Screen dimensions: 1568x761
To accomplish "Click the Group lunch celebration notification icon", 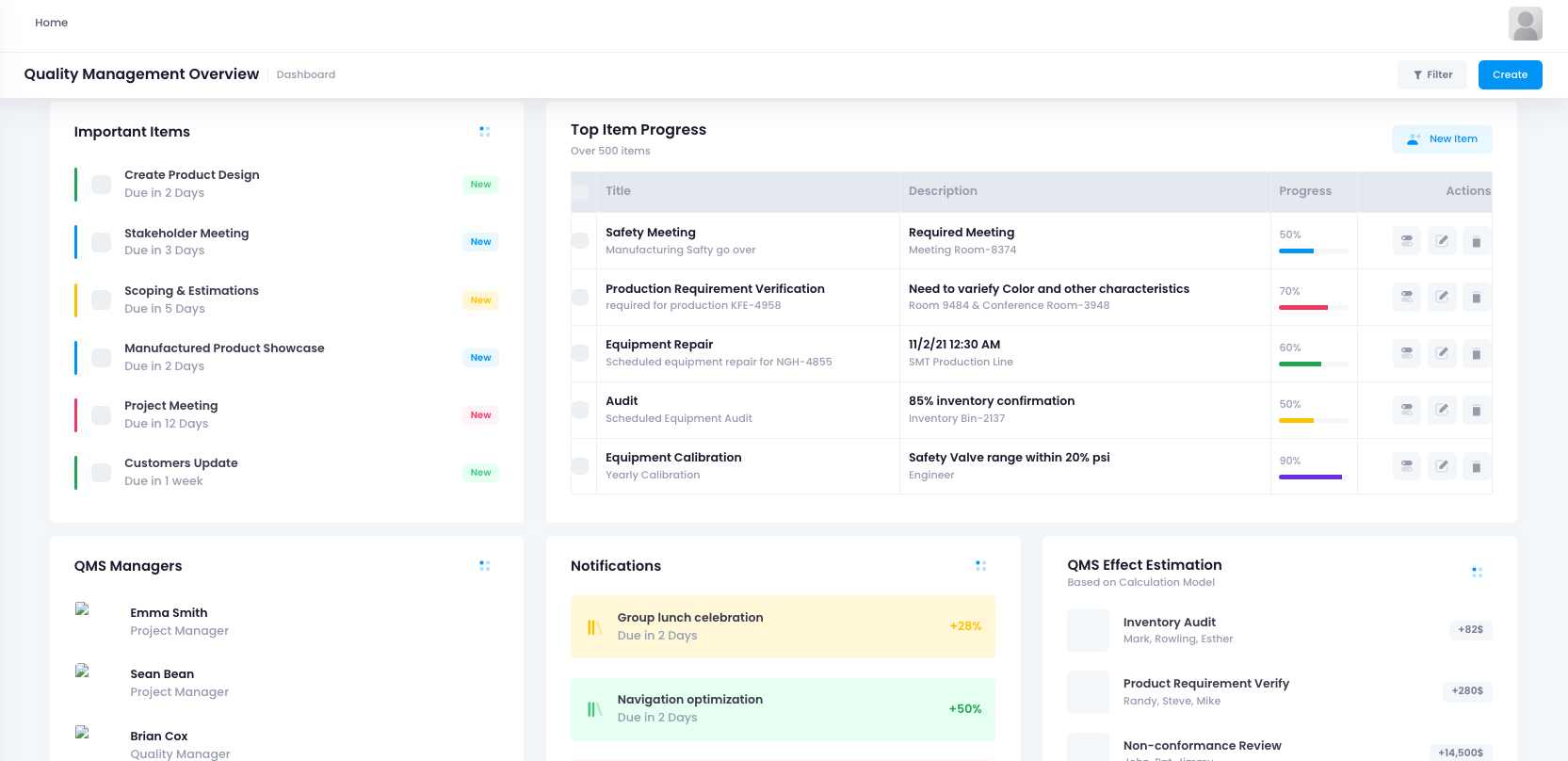I will [x=594, y=627].
